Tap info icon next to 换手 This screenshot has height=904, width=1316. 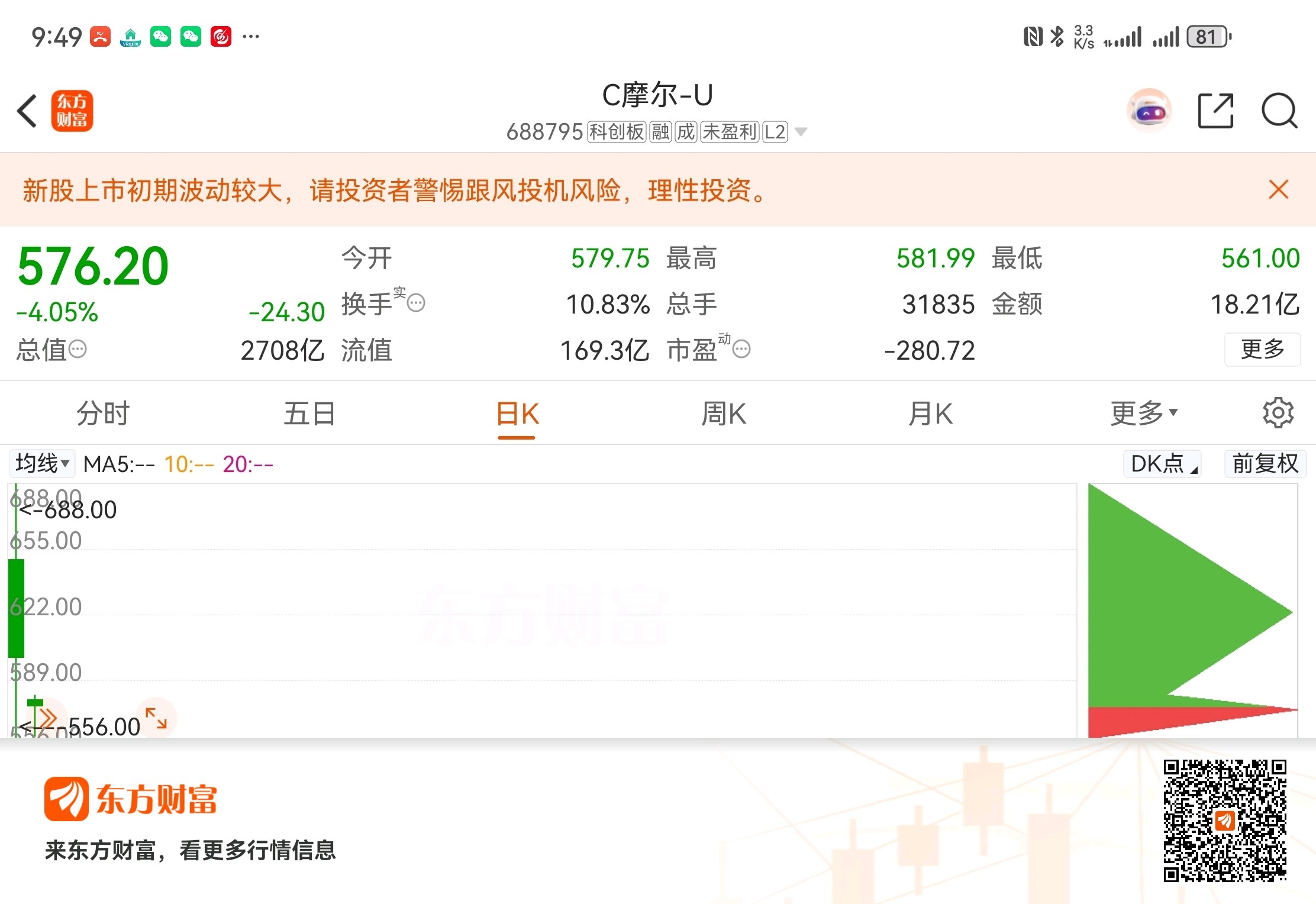pyautogui.click(x=416, y=304)
